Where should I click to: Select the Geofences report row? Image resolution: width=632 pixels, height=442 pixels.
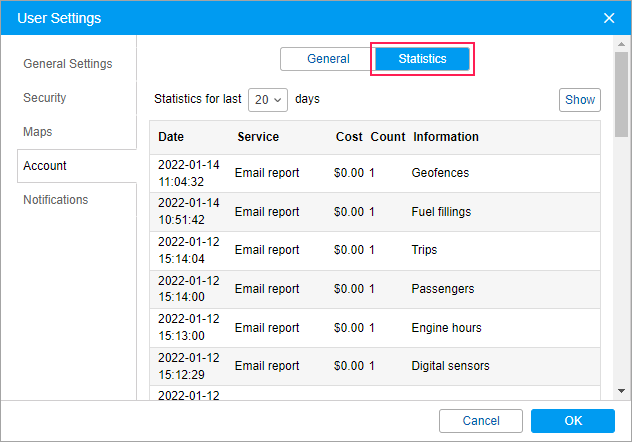[440, 173]
